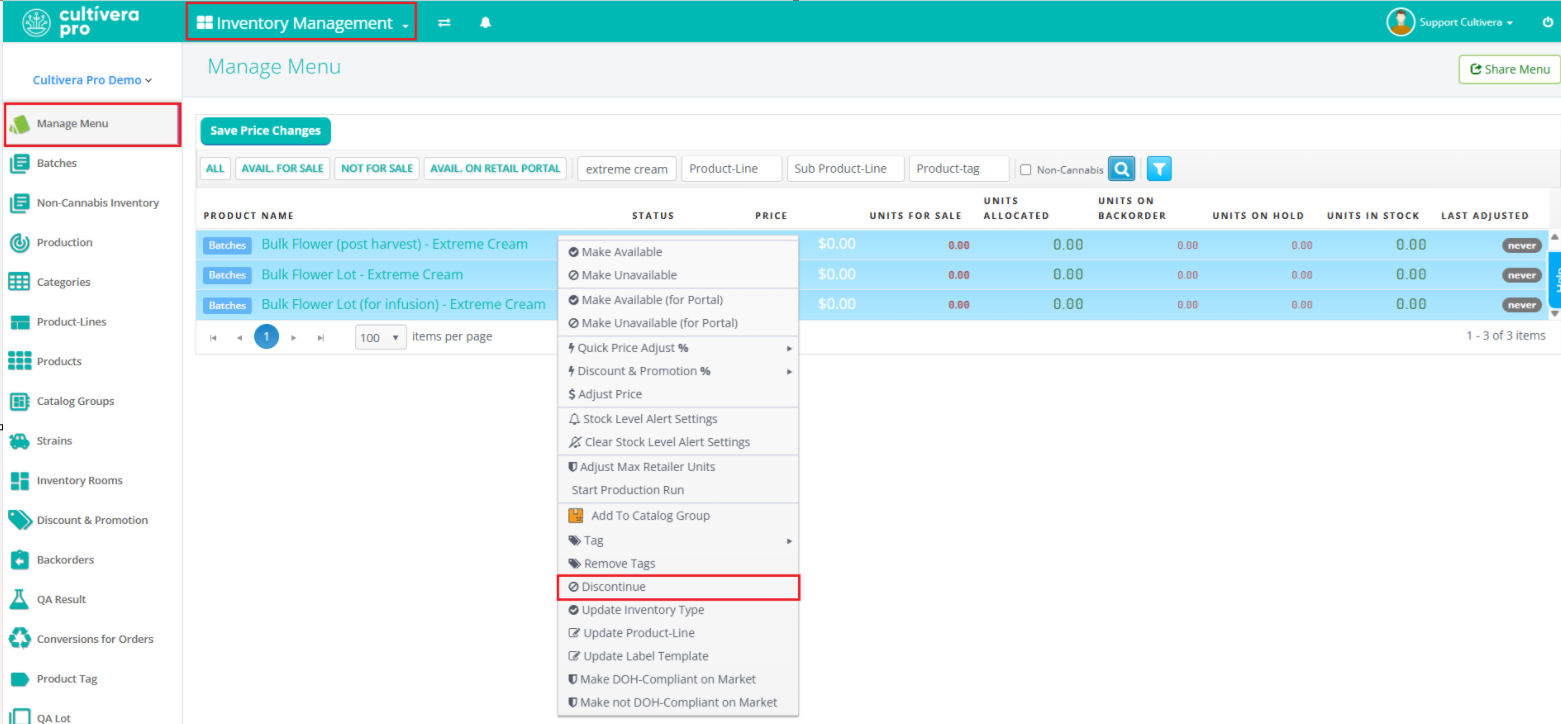Screen dimensions: 1561x724
Task: Filter by NOT FOR SALE toggle
Action: (377, 169)
